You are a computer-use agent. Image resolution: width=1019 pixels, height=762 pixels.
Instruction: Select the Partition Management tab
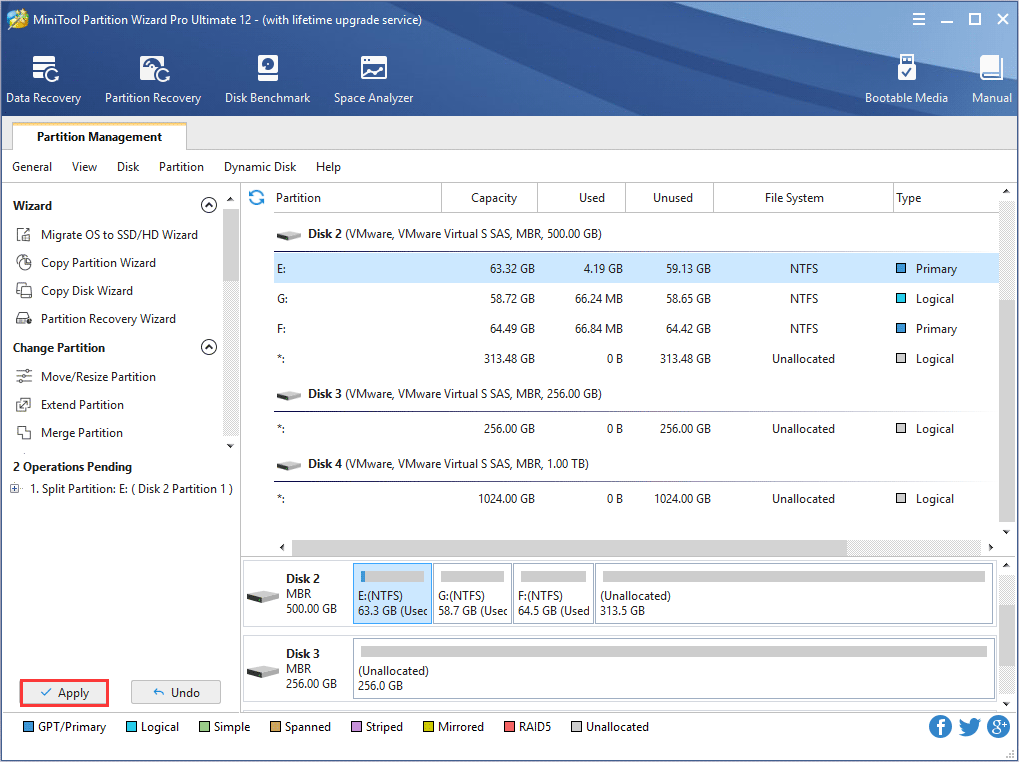click(x=99, y=136)
